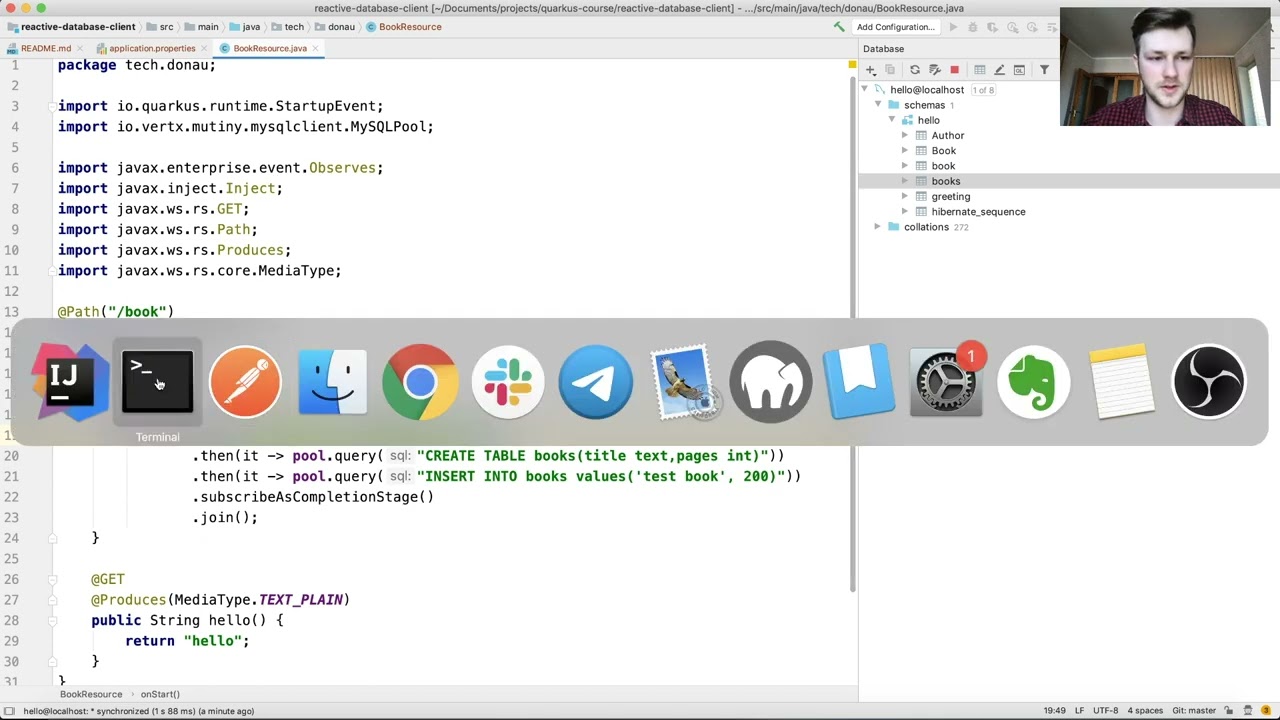The width and height of the screenshot is (1280, 720).
Task: Click reactive-database-client breadcrumb
Action: point(70,27)
